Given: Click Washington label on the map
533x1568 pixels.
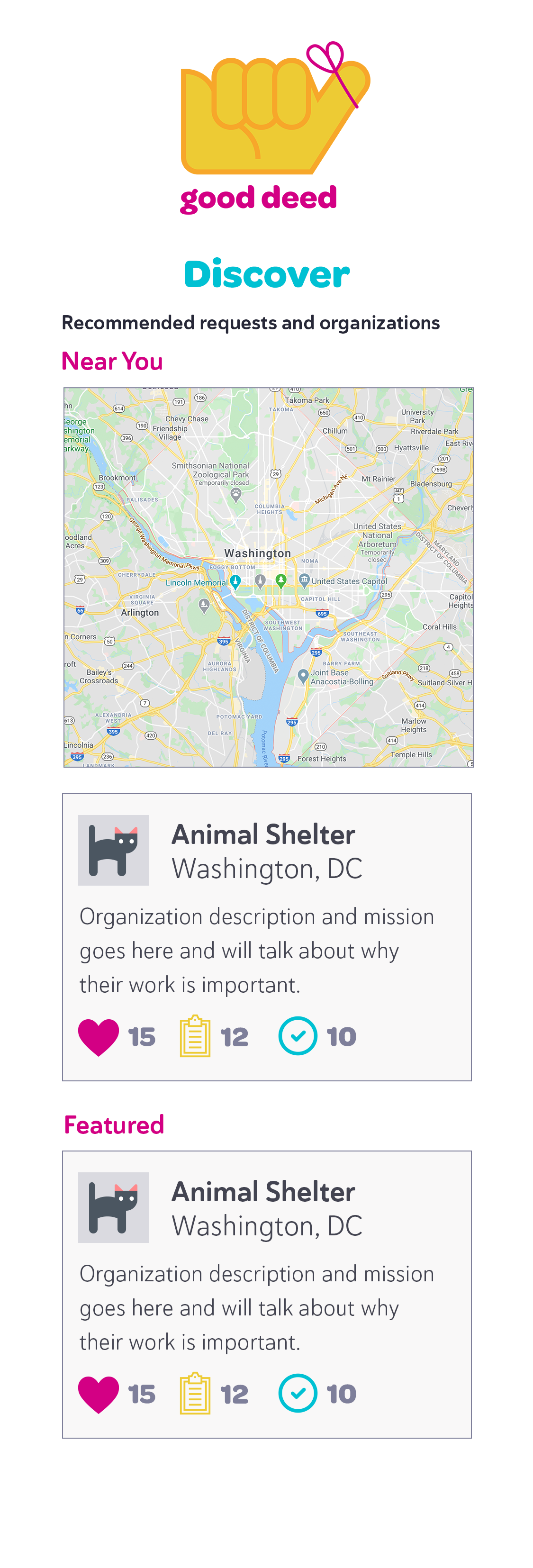Looking at the screenshot, I should point(257,553).
